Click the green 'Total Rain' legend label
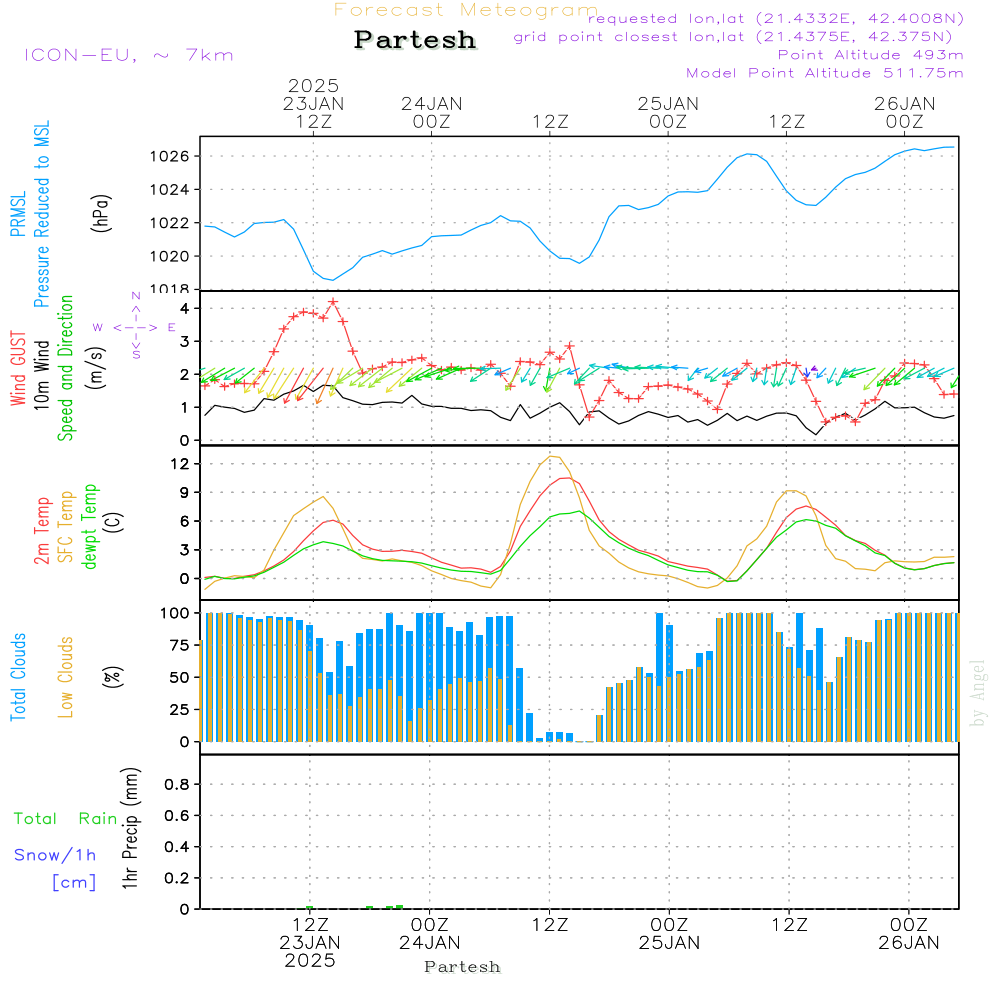Screen dimensions: 1000x1000 [66, 818]
